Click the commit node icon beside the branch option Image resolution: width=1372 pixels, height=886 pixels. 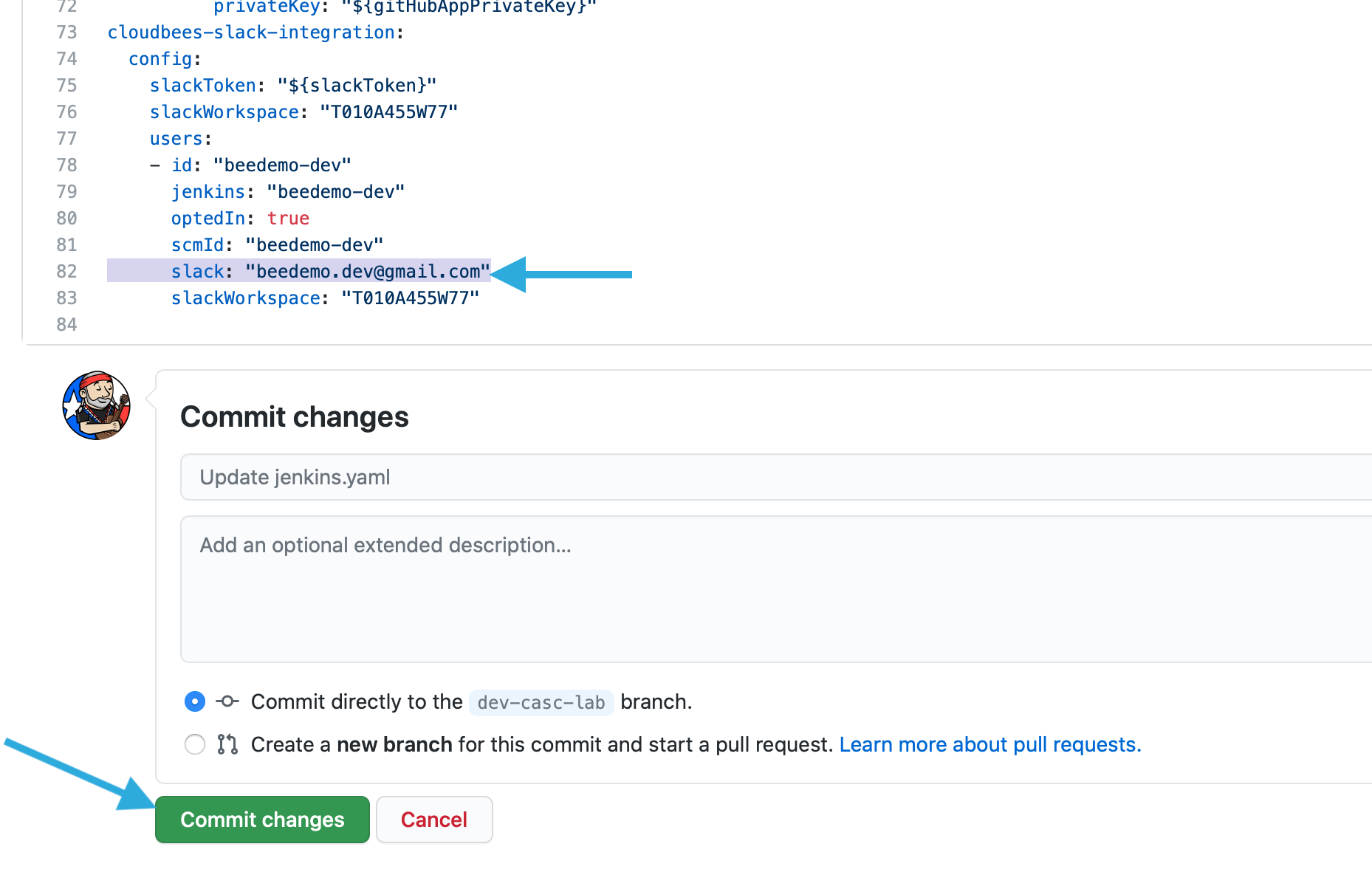[x=227, y=701]
